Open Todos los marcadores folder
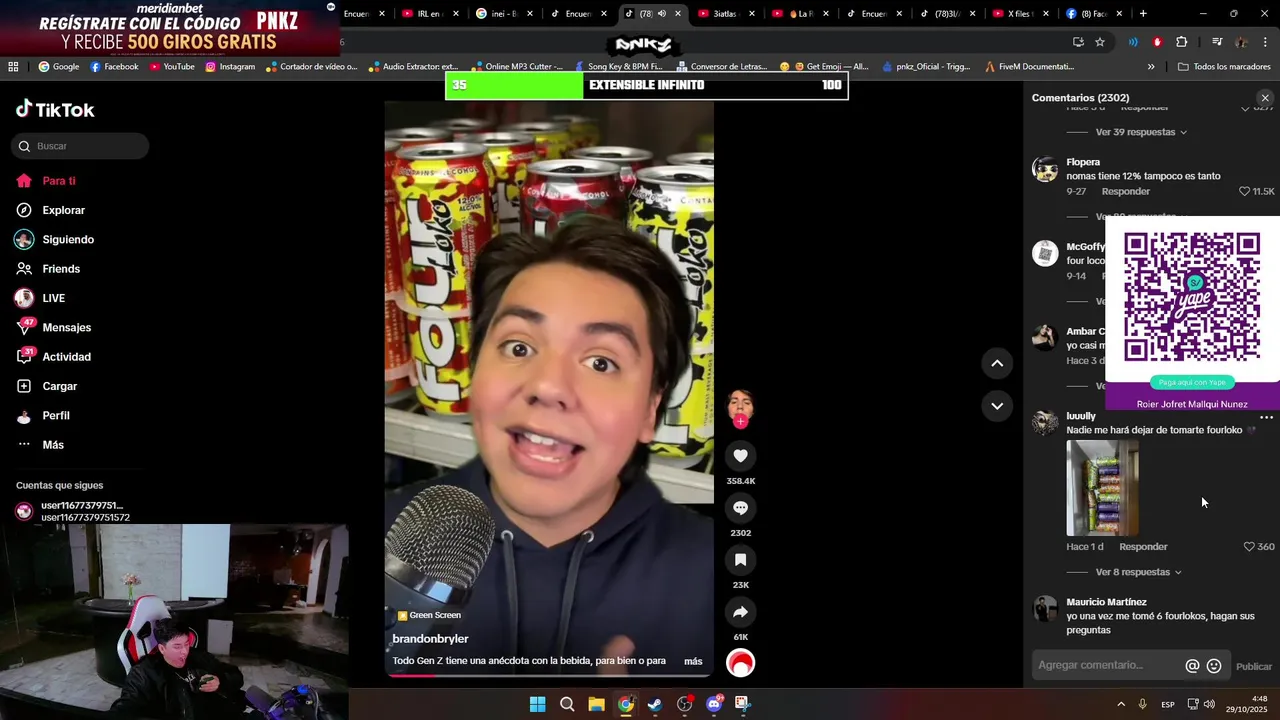 pos(1224,67)
